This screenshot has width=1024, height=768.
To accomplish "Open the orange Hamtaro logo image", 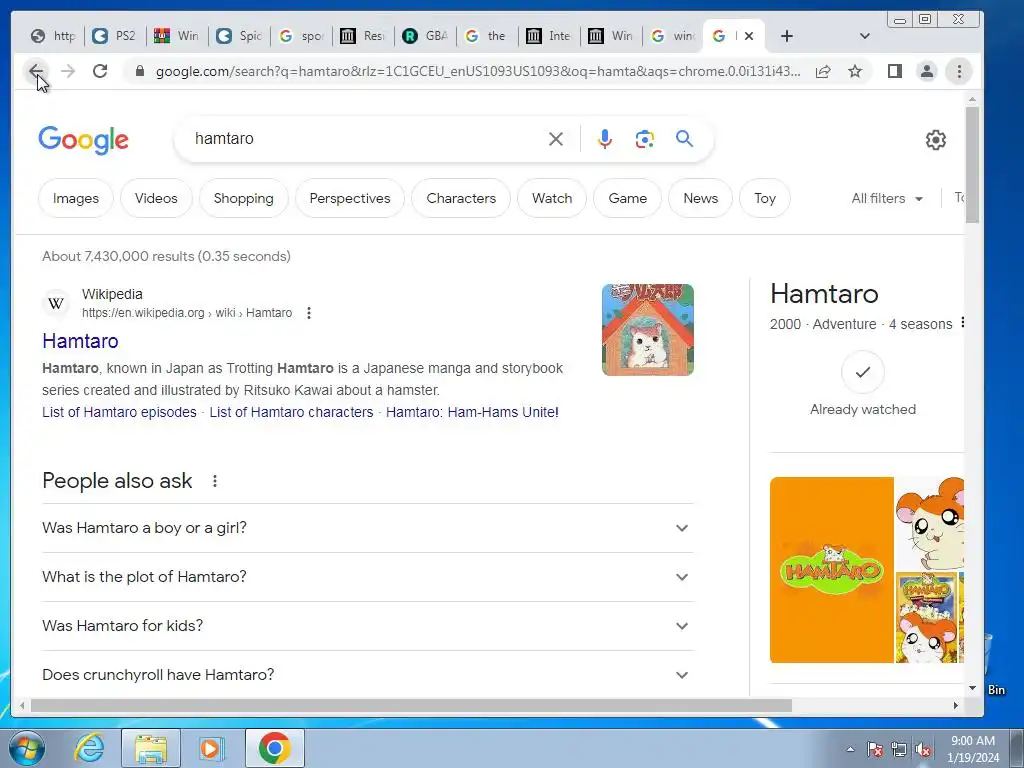I will click(831, 570).
